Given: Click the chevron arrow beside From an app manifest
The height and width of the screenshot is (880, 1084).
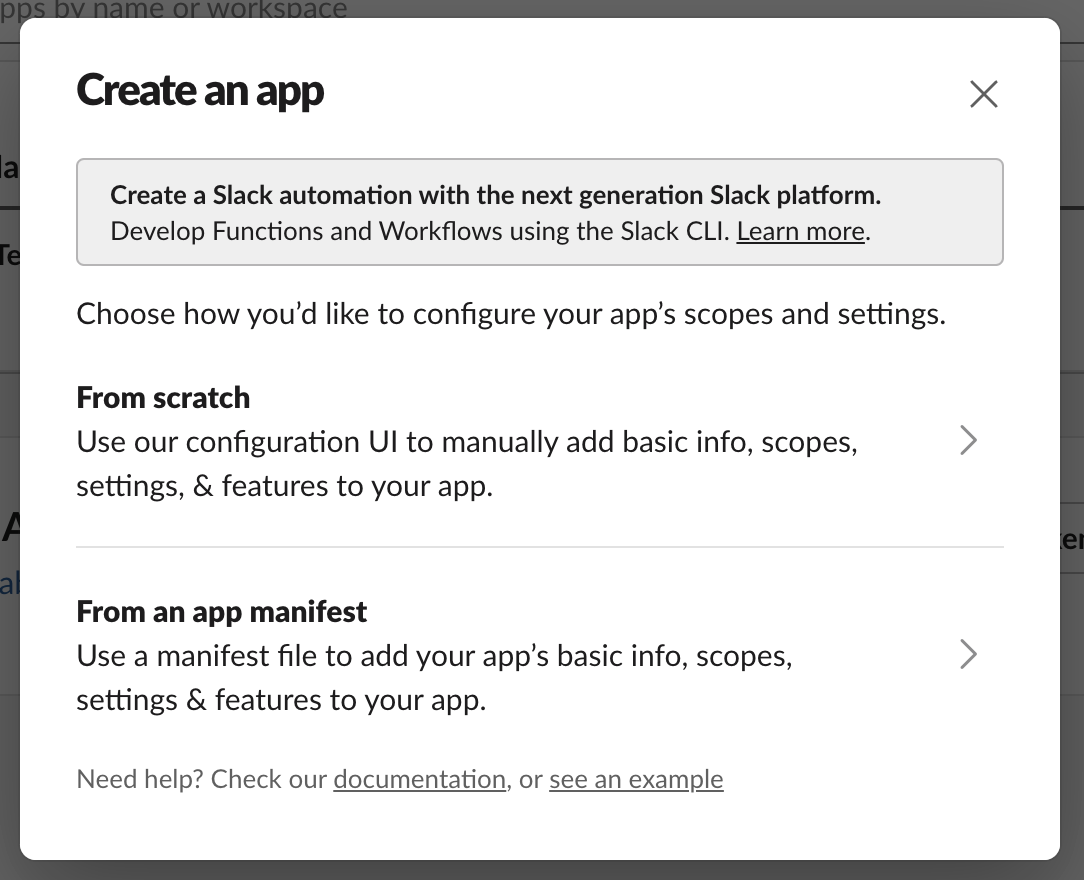Looking at the screenshot, I should coord(968,655).
